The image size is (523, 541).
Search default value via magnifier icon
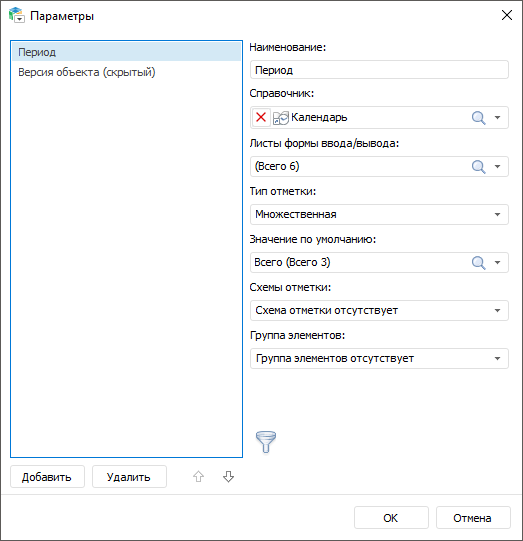pyautogui.click(x=478, y=263)
